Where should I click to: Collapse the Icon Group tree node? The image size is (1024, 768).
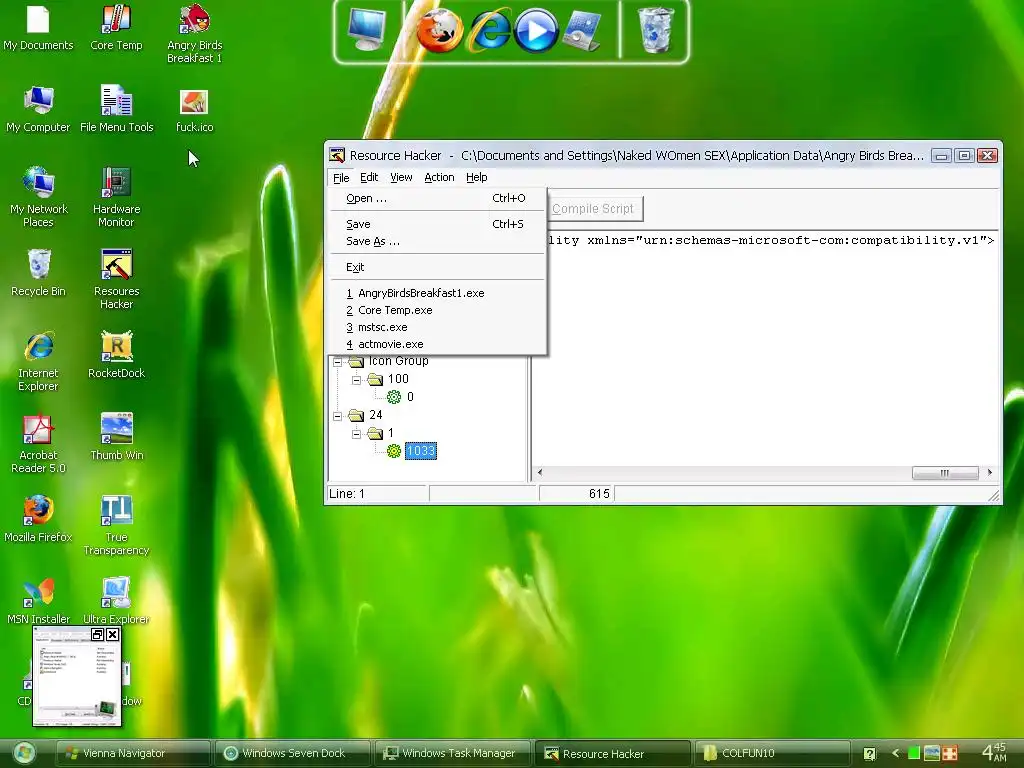(x=338, y=361)
